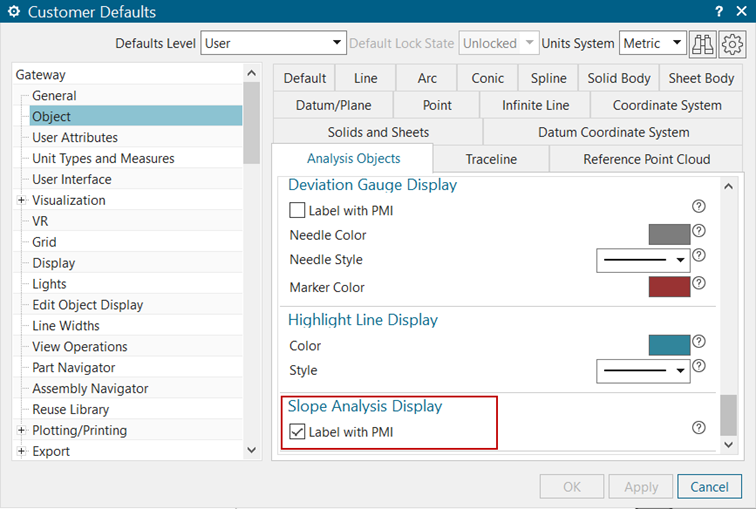This screenshot has height=509, width=756.
Task: Click the right panel vertical scrollbar thumb
Action: (x=728, y=414)
